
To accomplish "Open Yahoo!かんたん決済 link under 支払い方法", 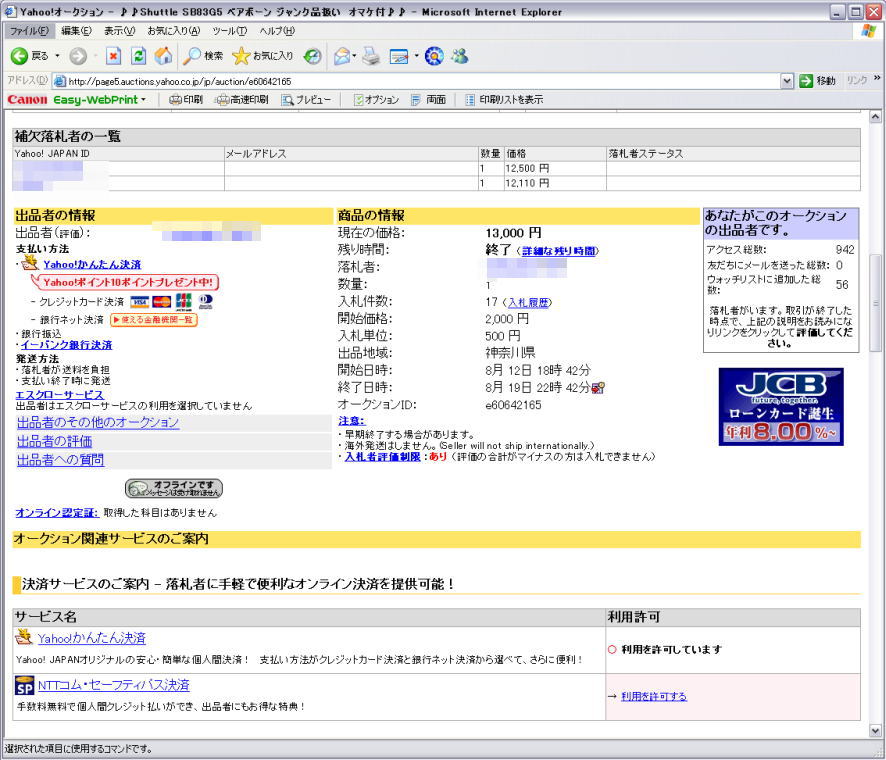I will pyautogui.click(x=92, y=264).
